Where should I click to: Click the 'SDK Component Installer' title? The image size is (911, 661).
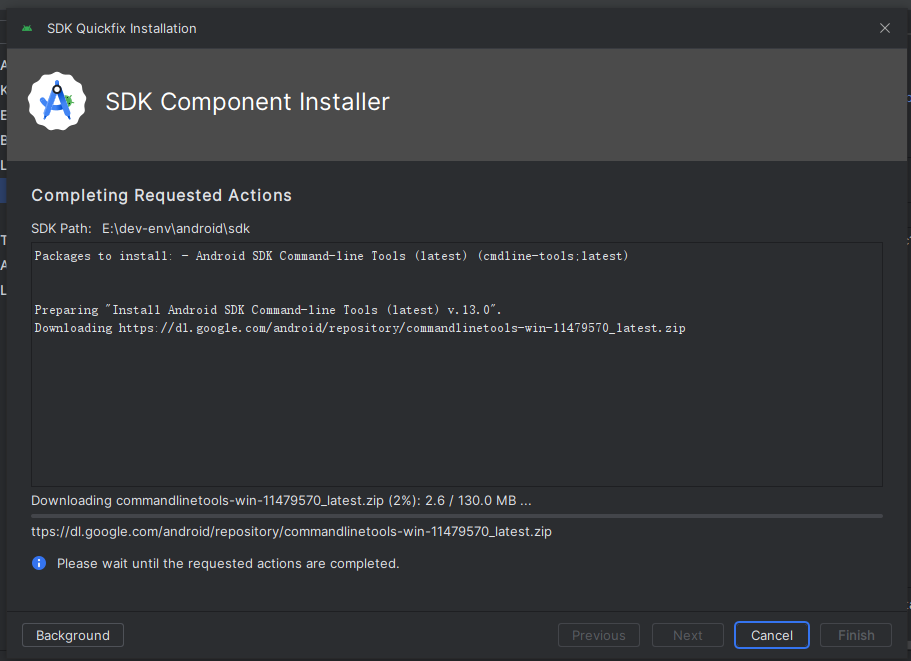pyautogui.click(x=248, y=102)
